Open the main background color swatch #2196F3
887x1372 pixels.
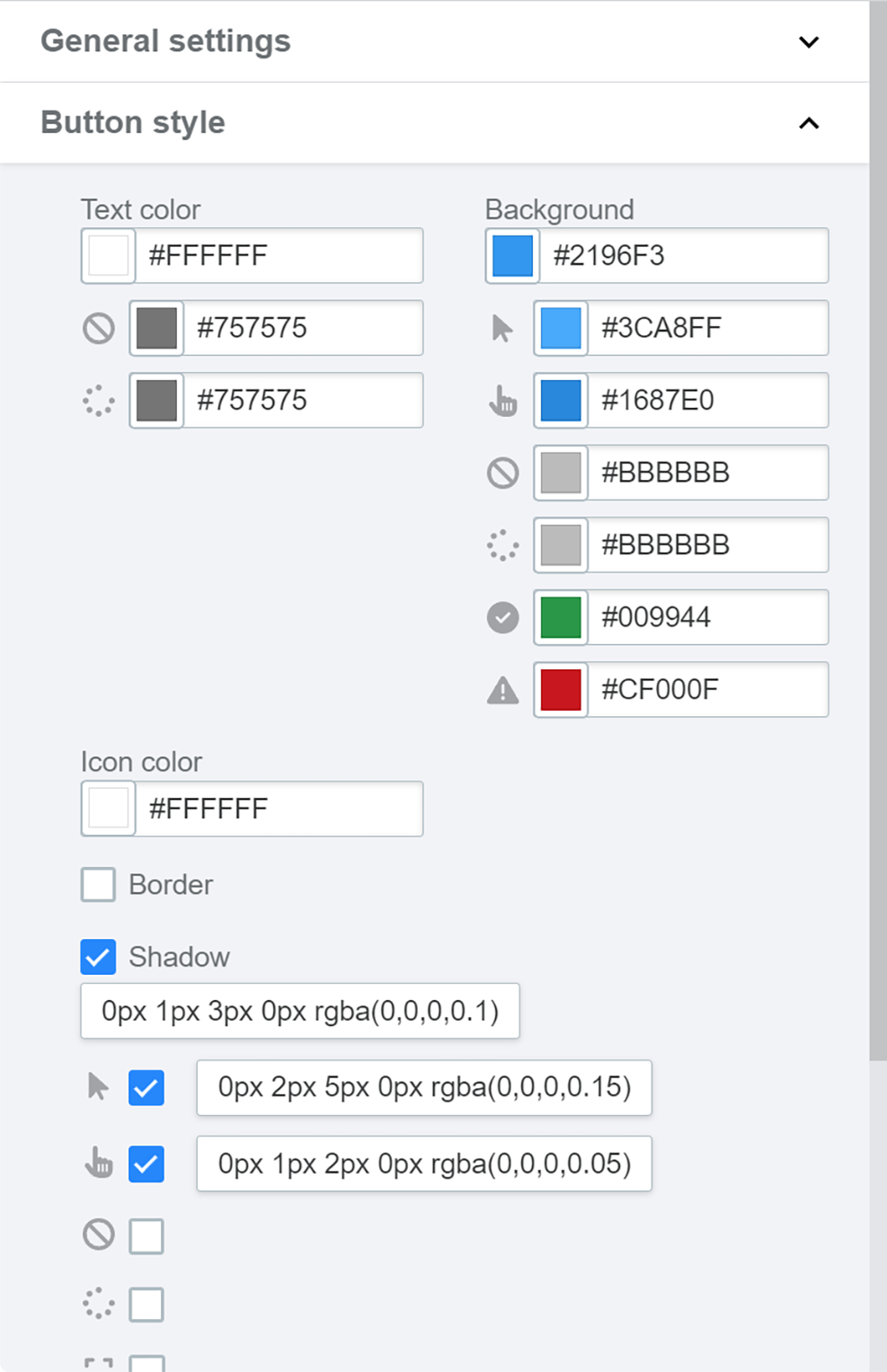pyautogui.click(x=512, y=256)
